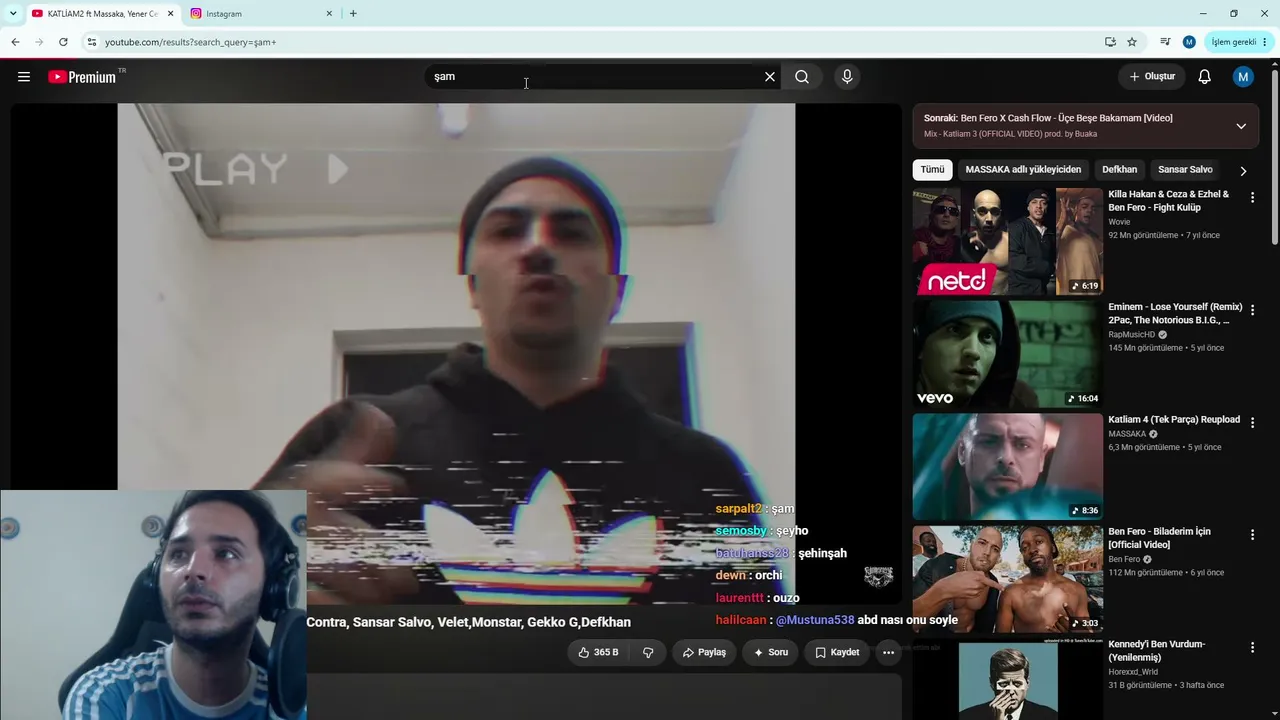Click the install/cast icon in address bar
Screen dimensions: 1280x720
tap(1110, 42)
